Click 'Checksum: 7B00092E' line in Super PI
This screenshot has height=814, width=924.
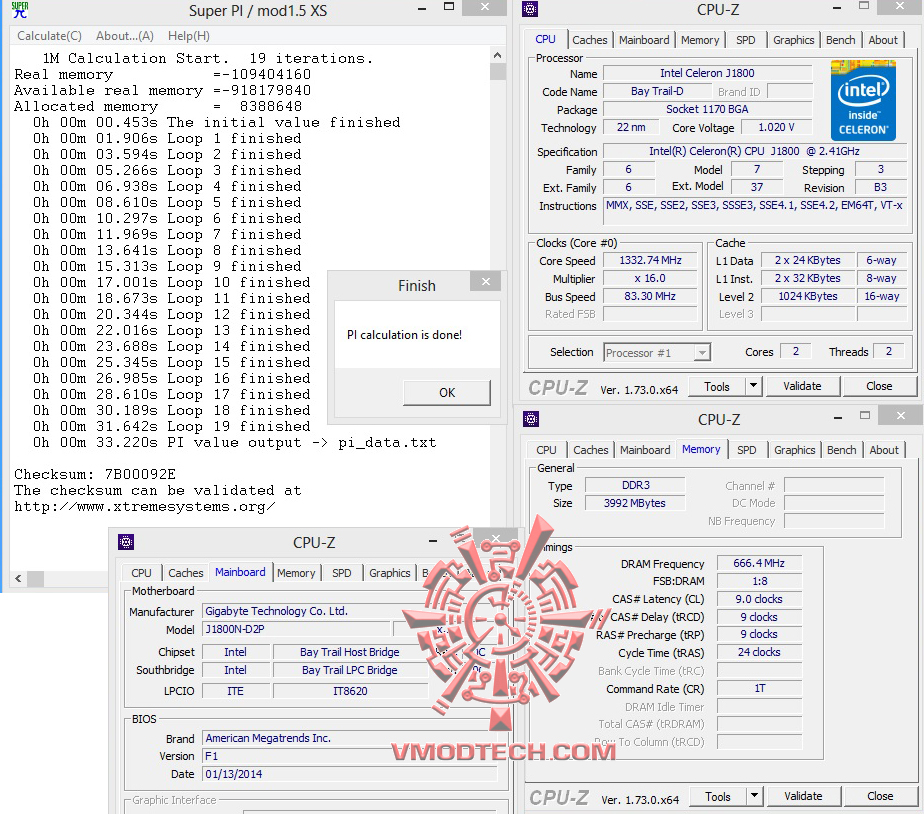pyautogui.click(x=95, y=474)
